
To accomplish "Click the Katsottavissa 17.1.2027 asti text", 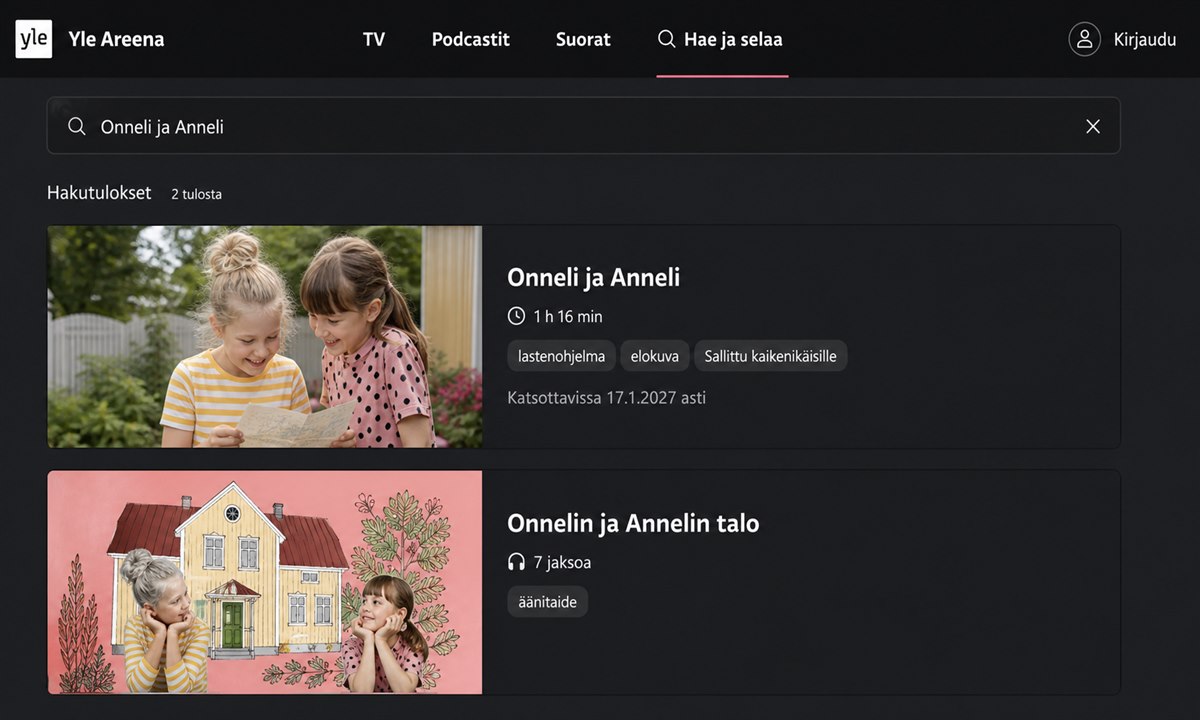I will click(607, 397).
